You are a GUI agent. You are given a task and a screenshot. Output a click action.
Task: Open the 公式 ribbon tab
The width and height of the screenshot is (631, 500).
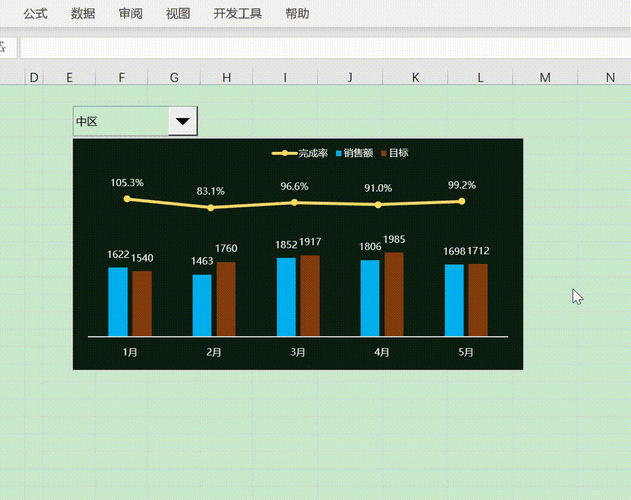[x=35, y=14]
